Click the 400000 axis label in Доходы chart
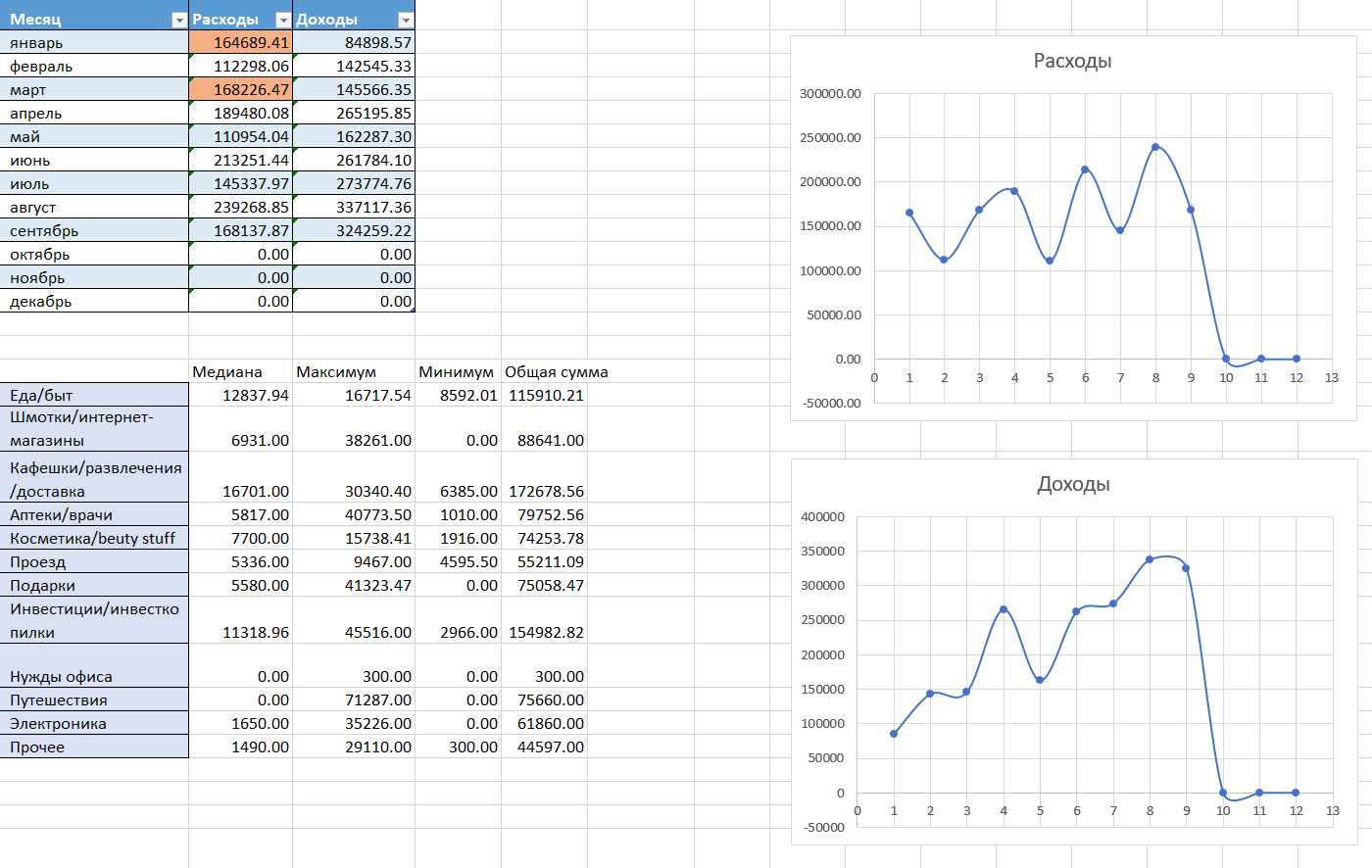Image resolution: width=1372 pixels, height=868 pixels. tap(822, 516)
